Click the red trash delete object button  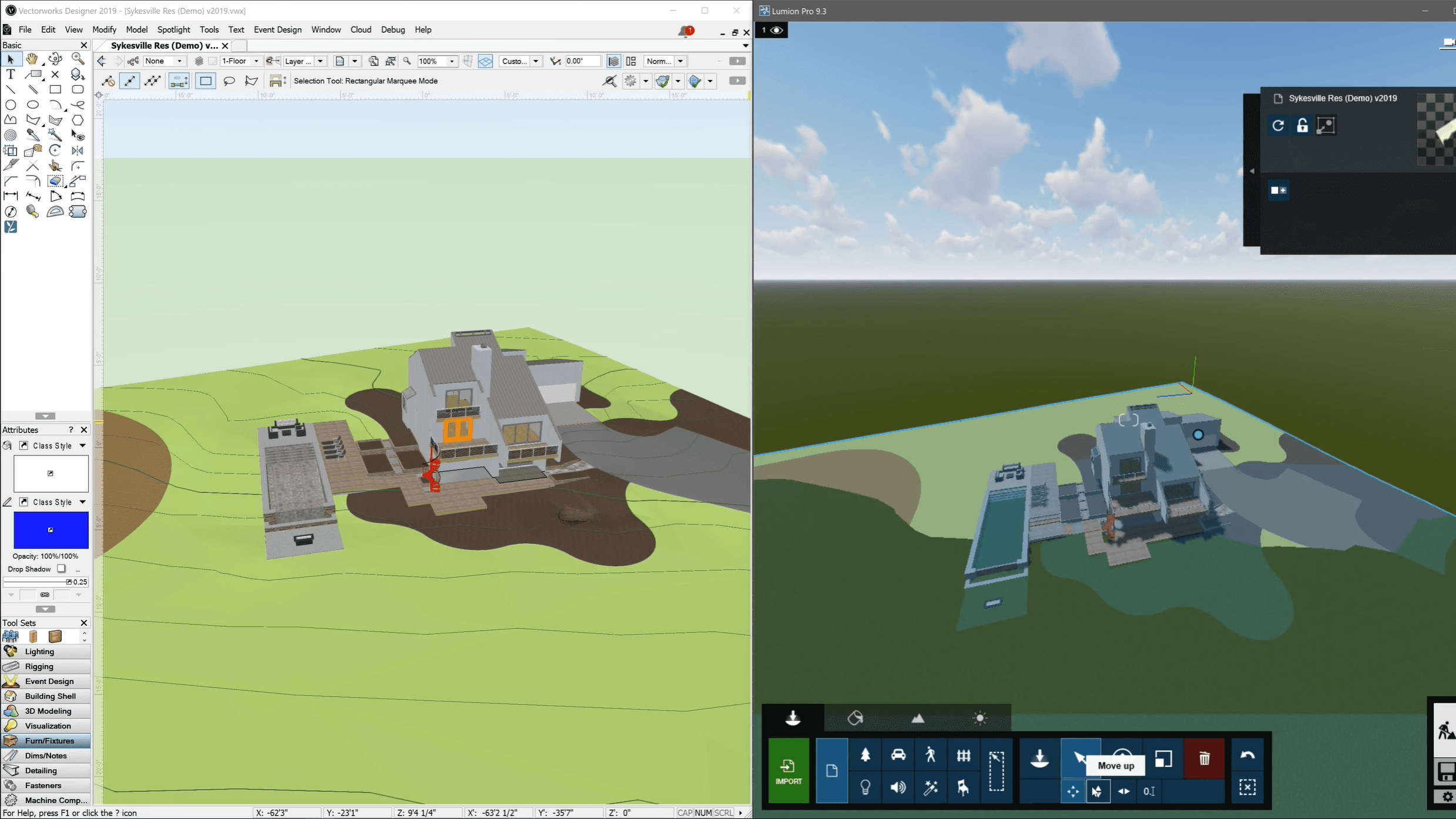pos(1204,758)
